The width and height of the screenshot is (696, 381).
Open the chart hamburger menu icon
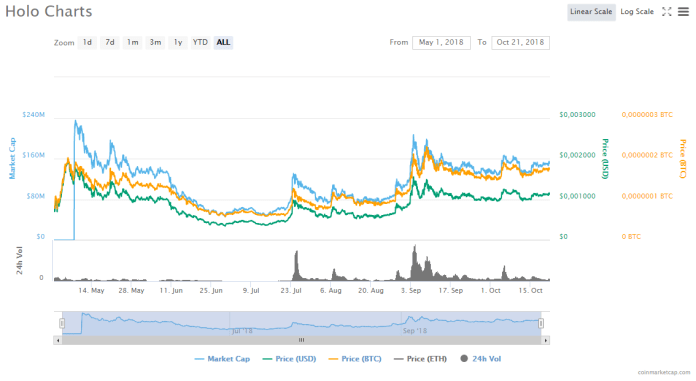[683, 12]
